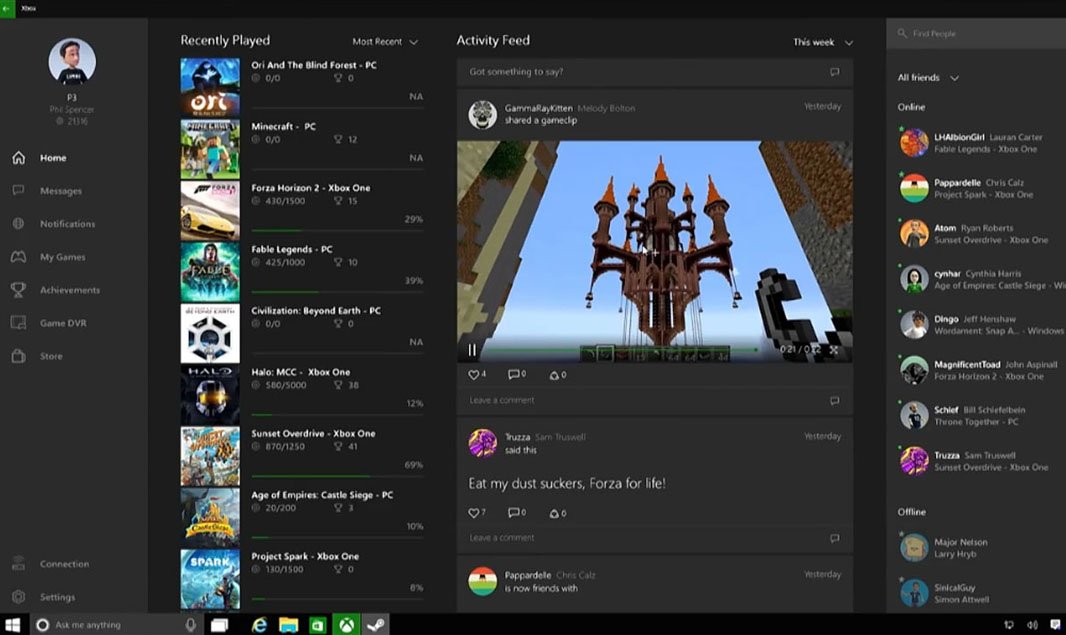Open Phil Spencer's profile avatar
Image resolution: width=1066 pixels, height=635 pixels.
coord(72,62)
